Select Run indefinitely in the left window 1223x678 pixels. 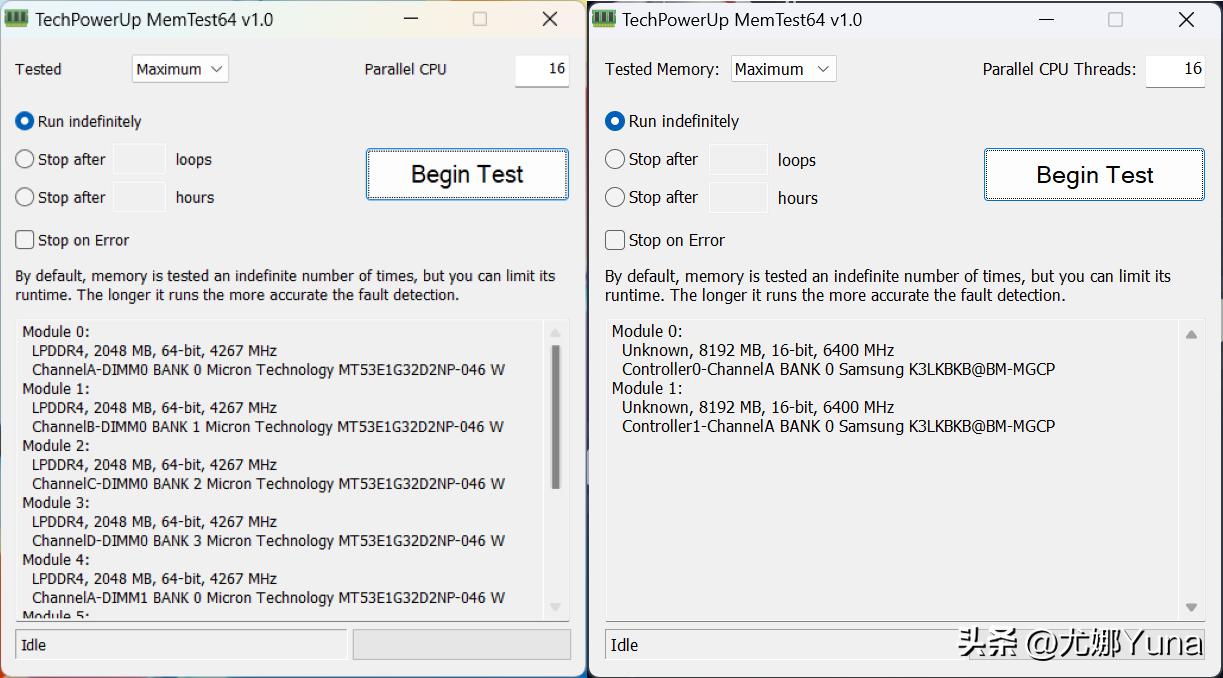pyautogui.click(x=25, y=121)
